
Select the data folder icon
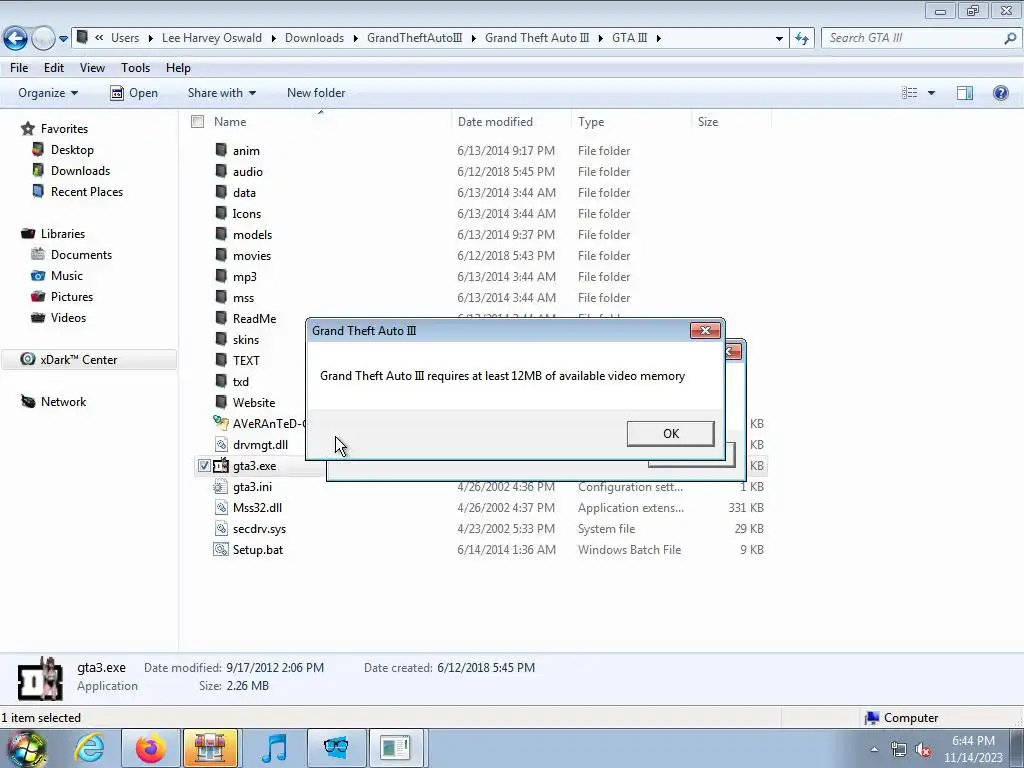(221, 191)
